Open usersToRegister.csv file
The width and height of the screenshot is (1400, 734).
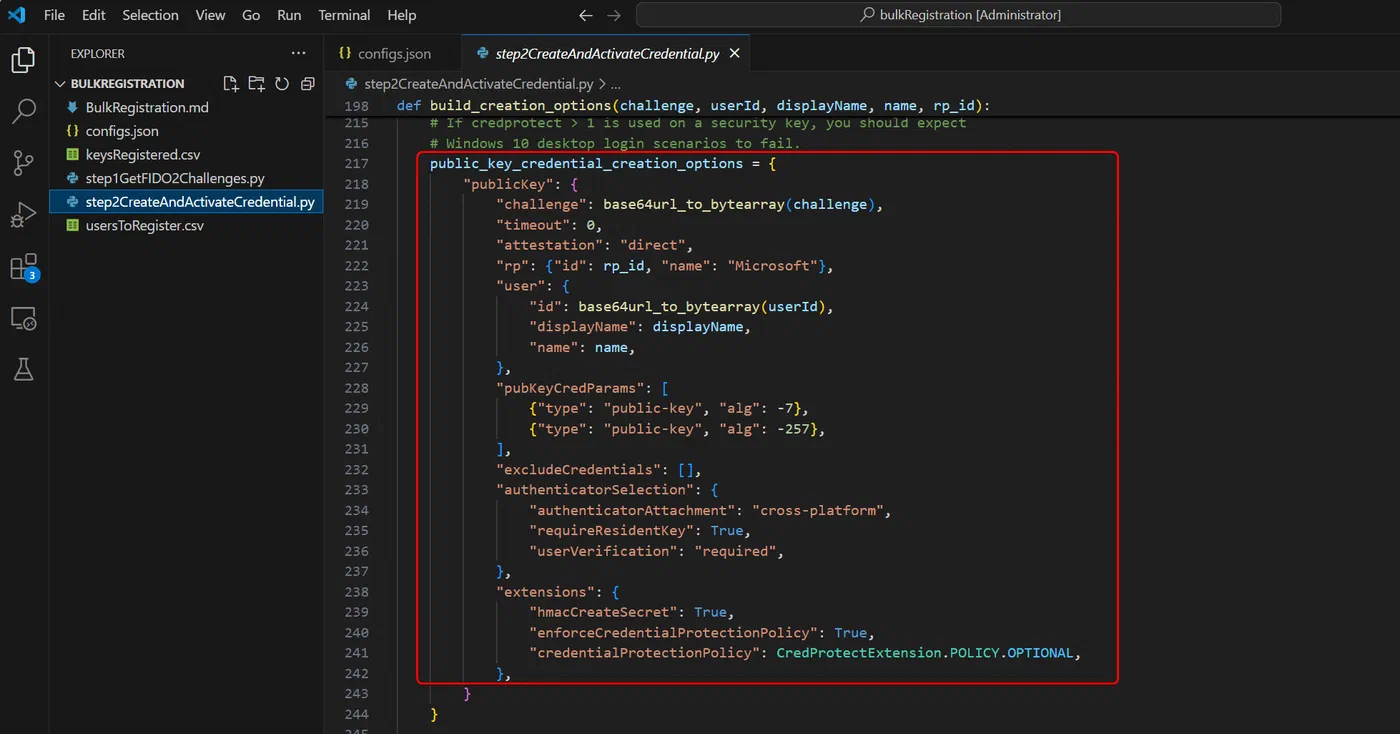click(x=144, y=226)
